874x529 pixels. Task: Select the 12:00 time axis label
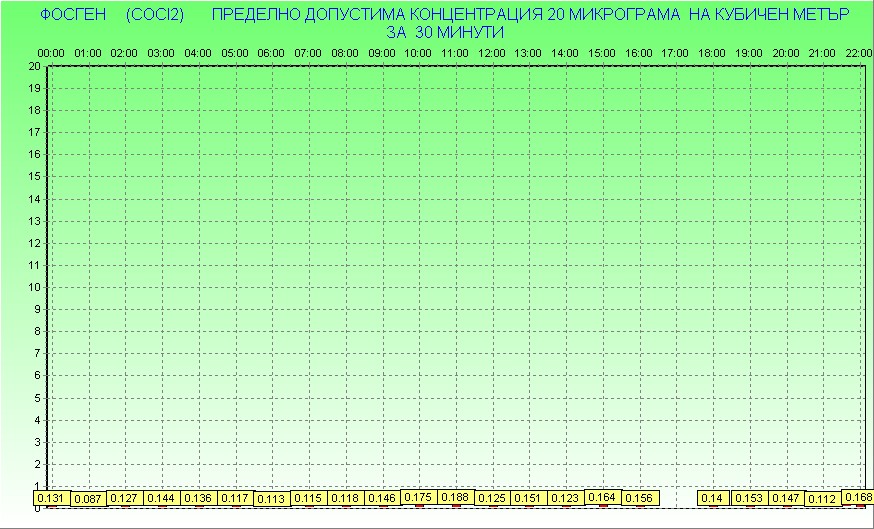[x=491, y=52]
